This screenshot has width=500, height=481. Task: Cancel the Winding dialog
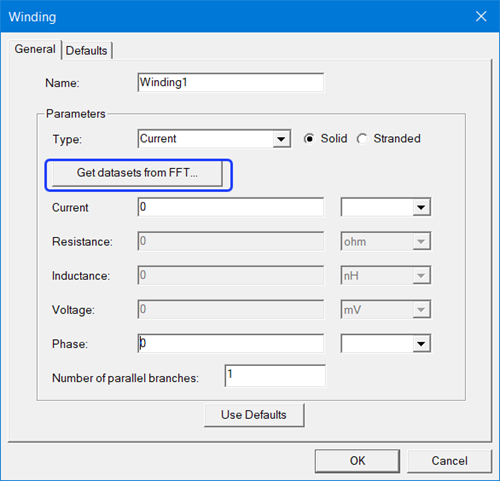pyautogui.click(x=449, y=461)
